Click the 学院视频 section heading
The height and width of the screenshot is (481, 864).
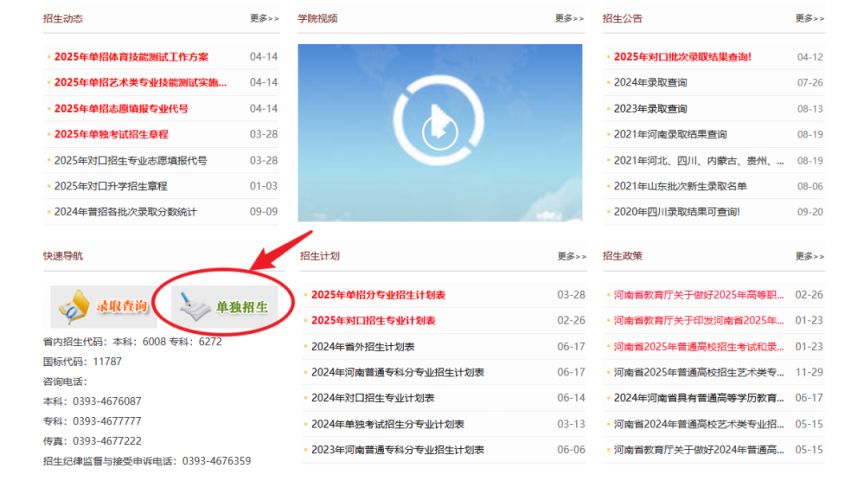click(x=317, y=18)
